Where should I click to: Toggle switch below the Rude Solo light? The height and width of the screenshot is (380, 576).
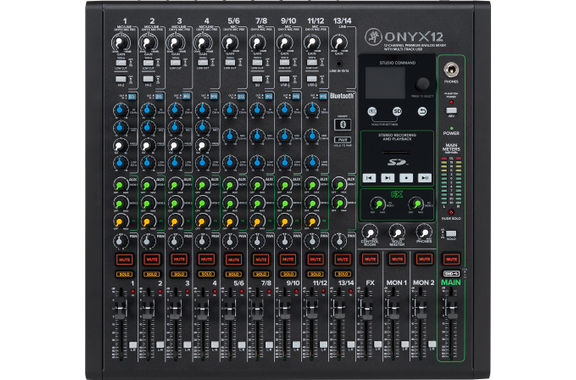click(x=451, y=234)
